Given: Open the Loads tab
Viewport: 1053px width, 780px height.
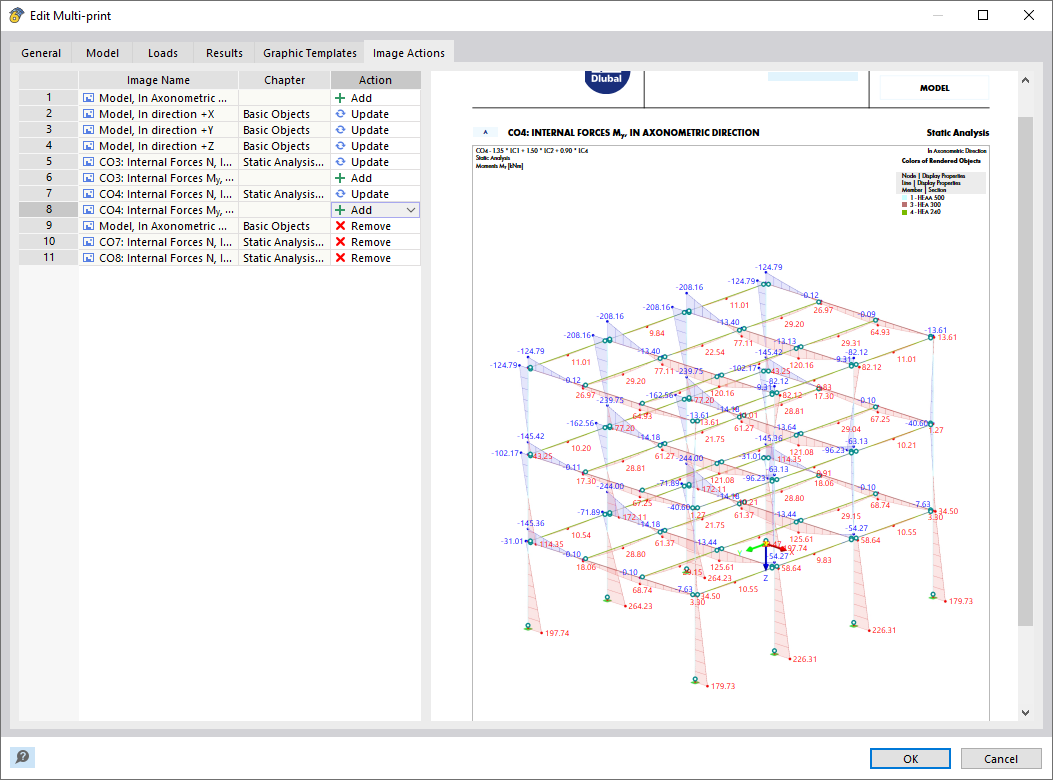Looking at the screenshot, I should [x=163, y=53].
